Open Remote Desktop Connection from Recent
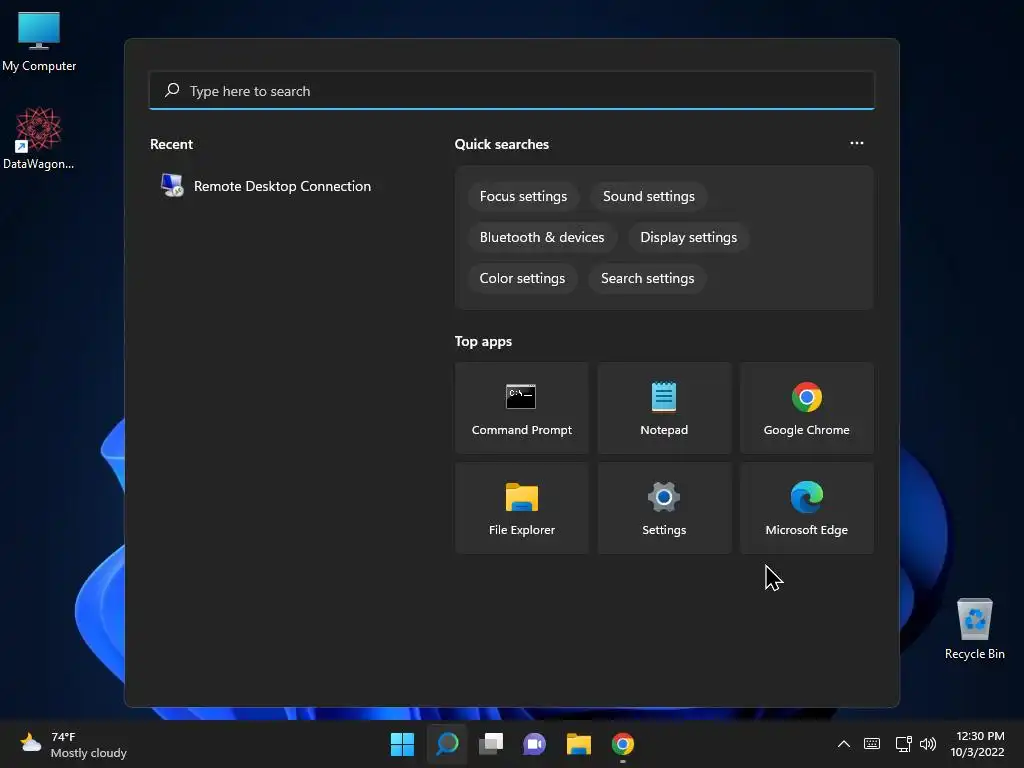Screen dimensions: 1024x768 pyautogui.click(x=266, y=186)
